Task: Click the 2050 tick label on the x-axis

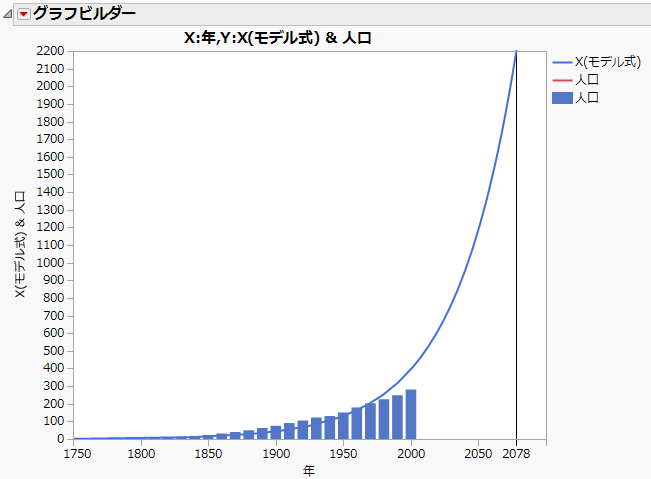Action: [478, 454]
